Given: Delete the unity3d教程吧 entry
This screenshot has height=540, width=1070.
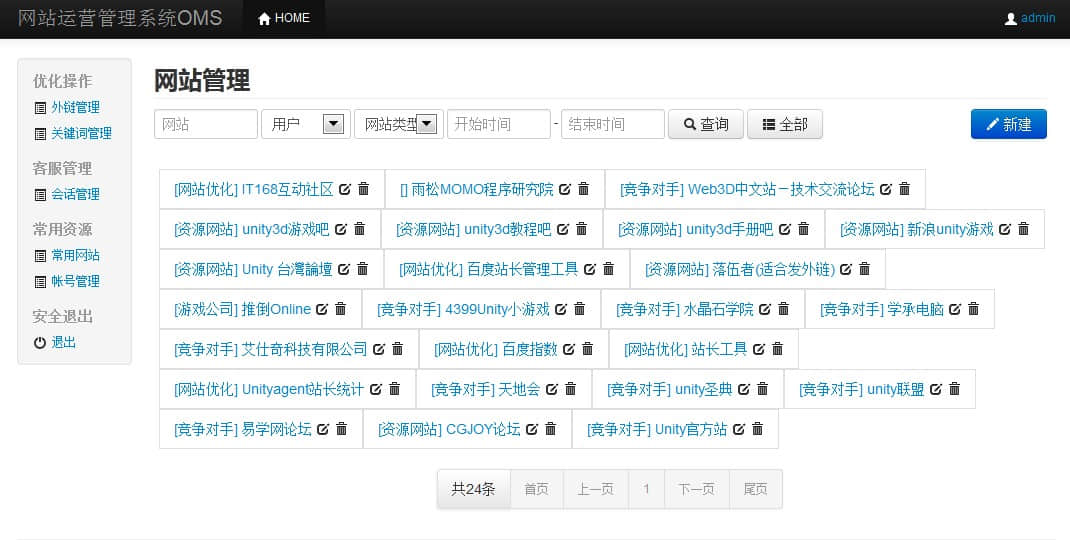Looking at the screenshot, I should click(x=581, y=229).
